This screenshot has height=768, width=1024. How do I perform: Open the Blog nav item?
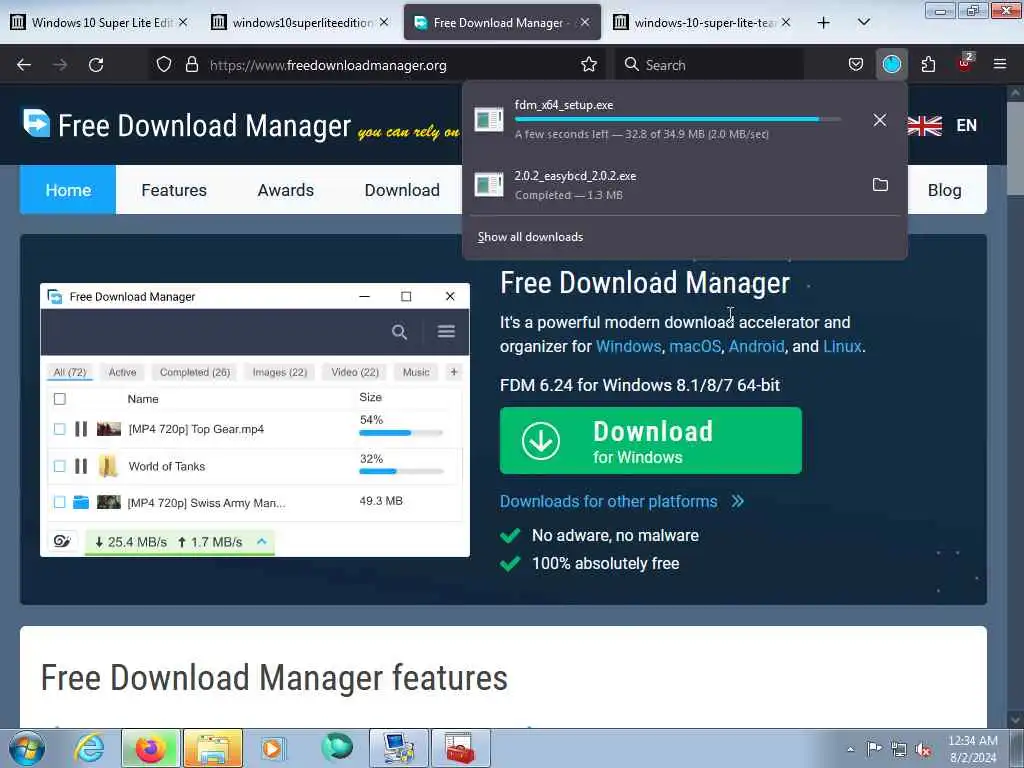pyautogui.click(x=944, y=190)
